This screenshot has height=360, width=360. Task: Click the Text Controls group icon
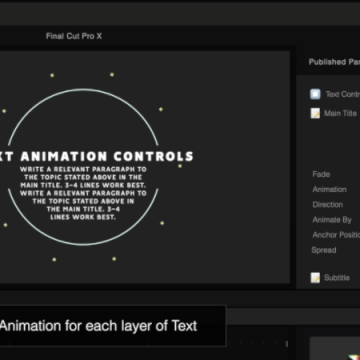[315, 94]
